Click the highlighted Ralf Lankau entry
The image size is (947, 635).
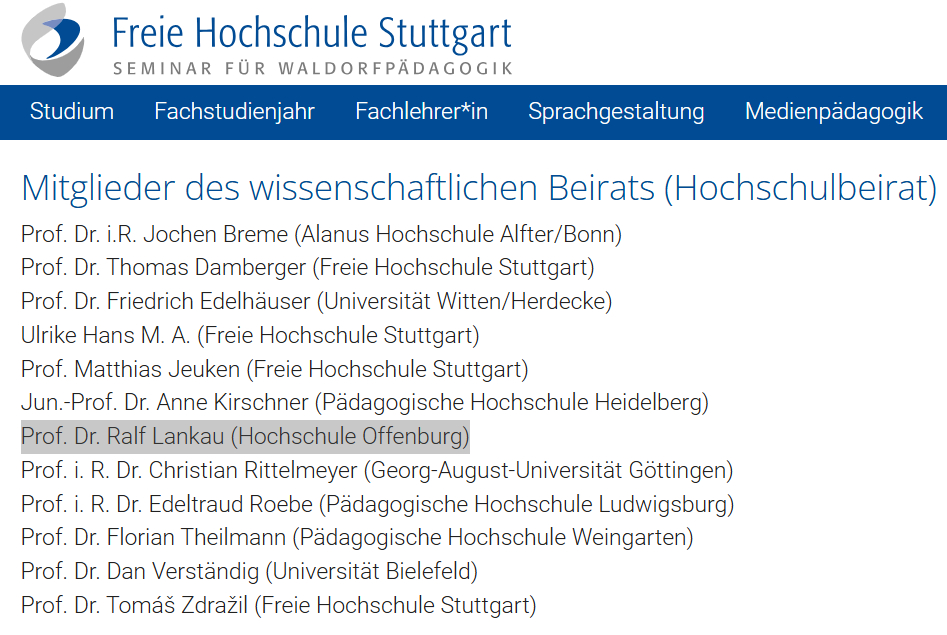(245, 437)
